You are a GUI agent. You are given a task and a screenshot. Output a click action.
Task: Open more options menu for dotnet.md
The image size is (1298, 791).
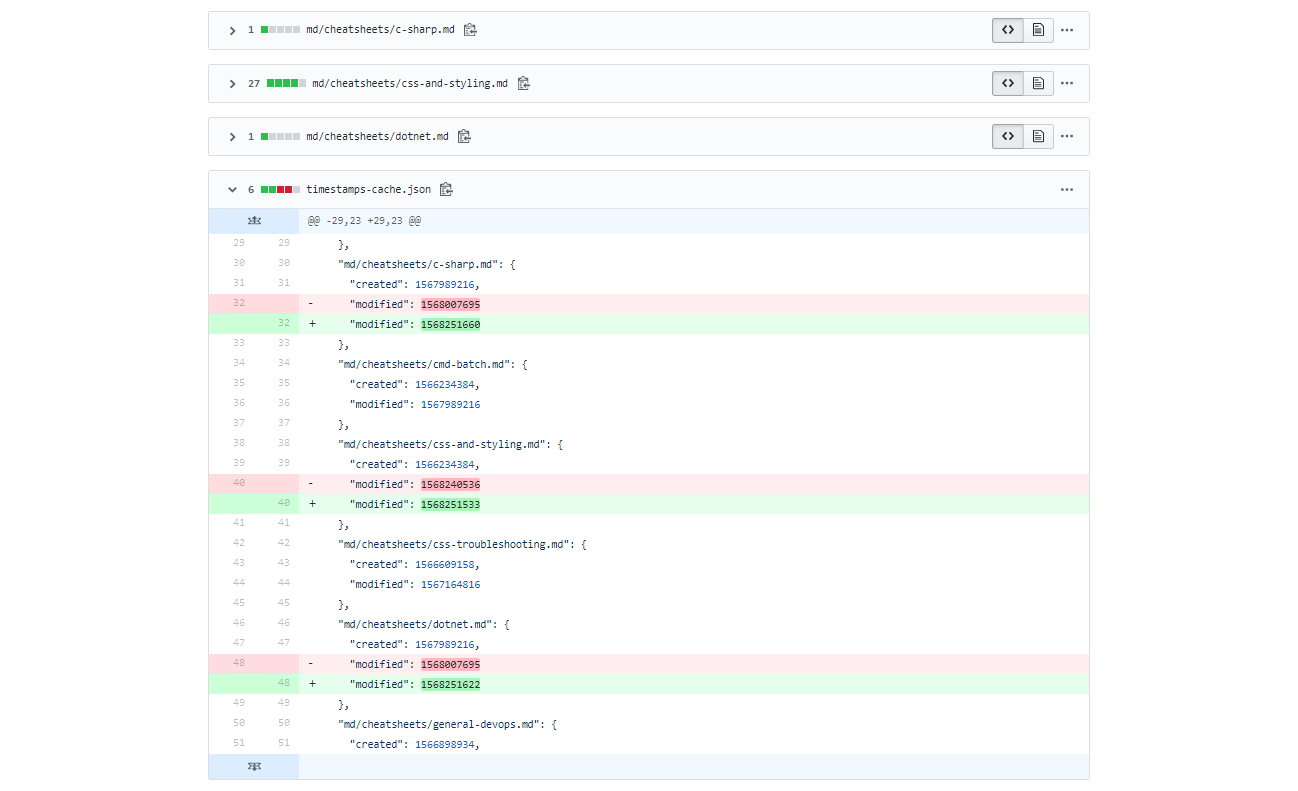(x=1067, y=136)
